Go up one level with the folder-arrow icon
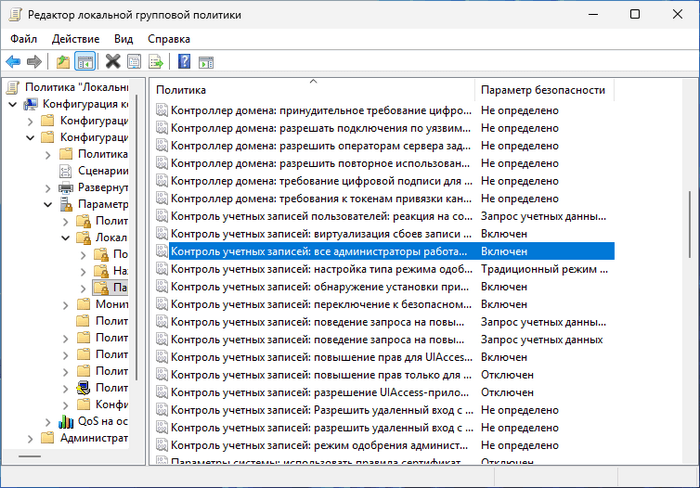 pos(63,62)
